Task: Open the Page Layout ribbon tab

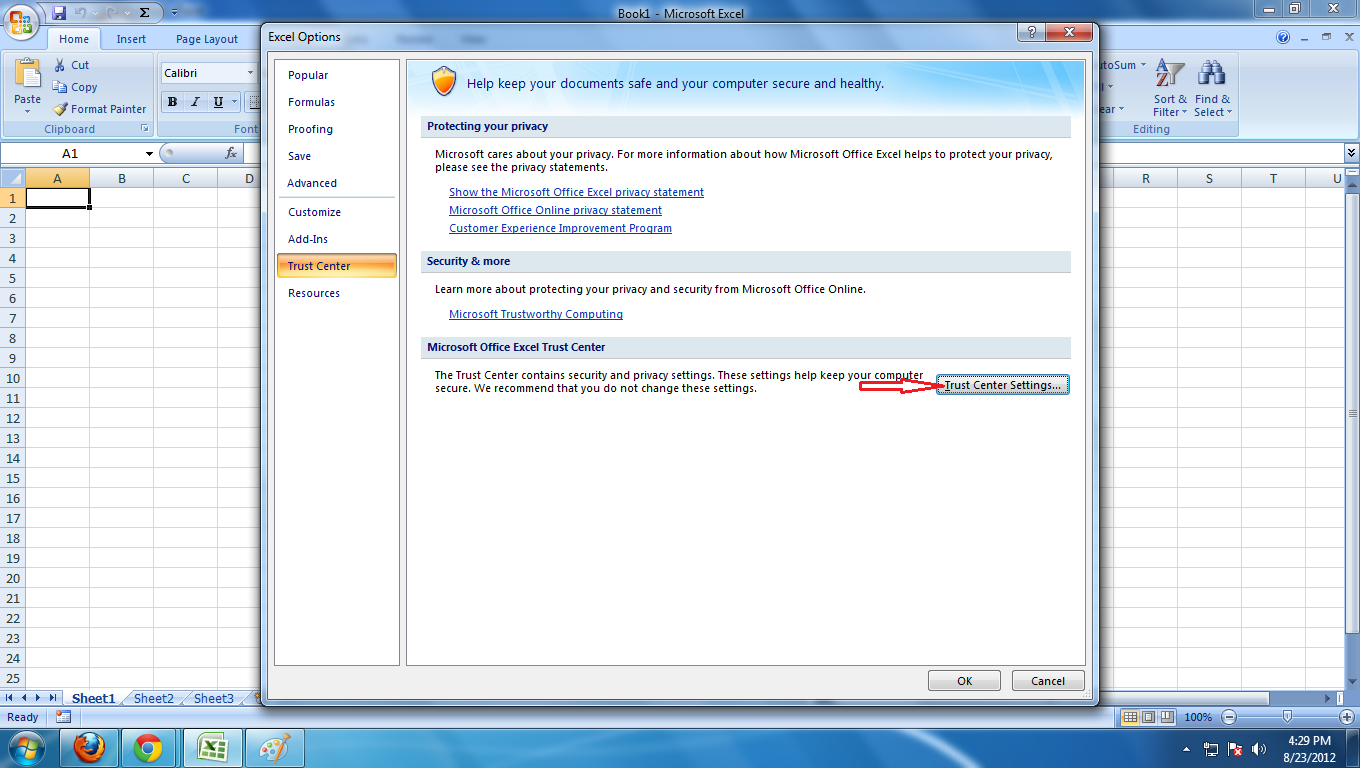Action: tap(207, 39)
